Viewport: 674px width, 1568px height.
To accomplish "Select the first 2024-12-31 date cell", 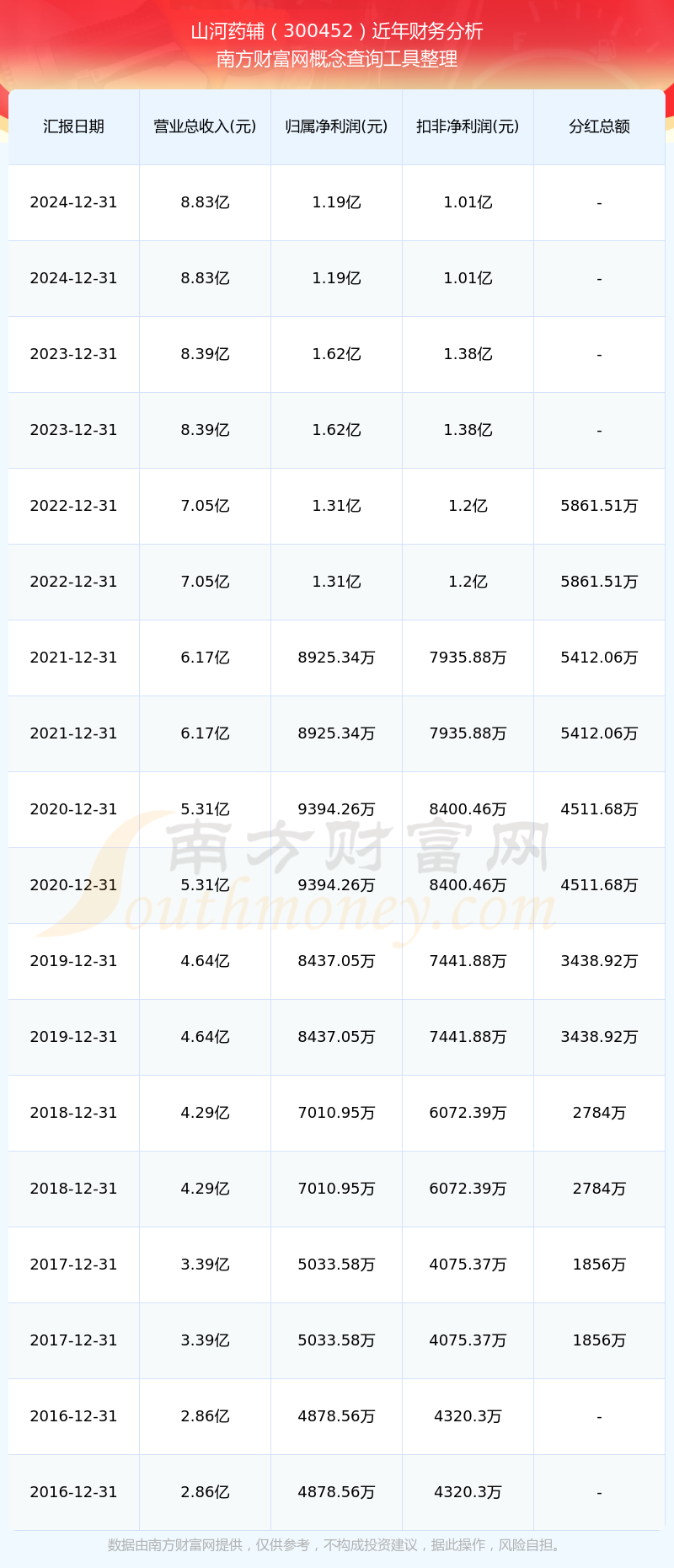I will pos(74,202).
